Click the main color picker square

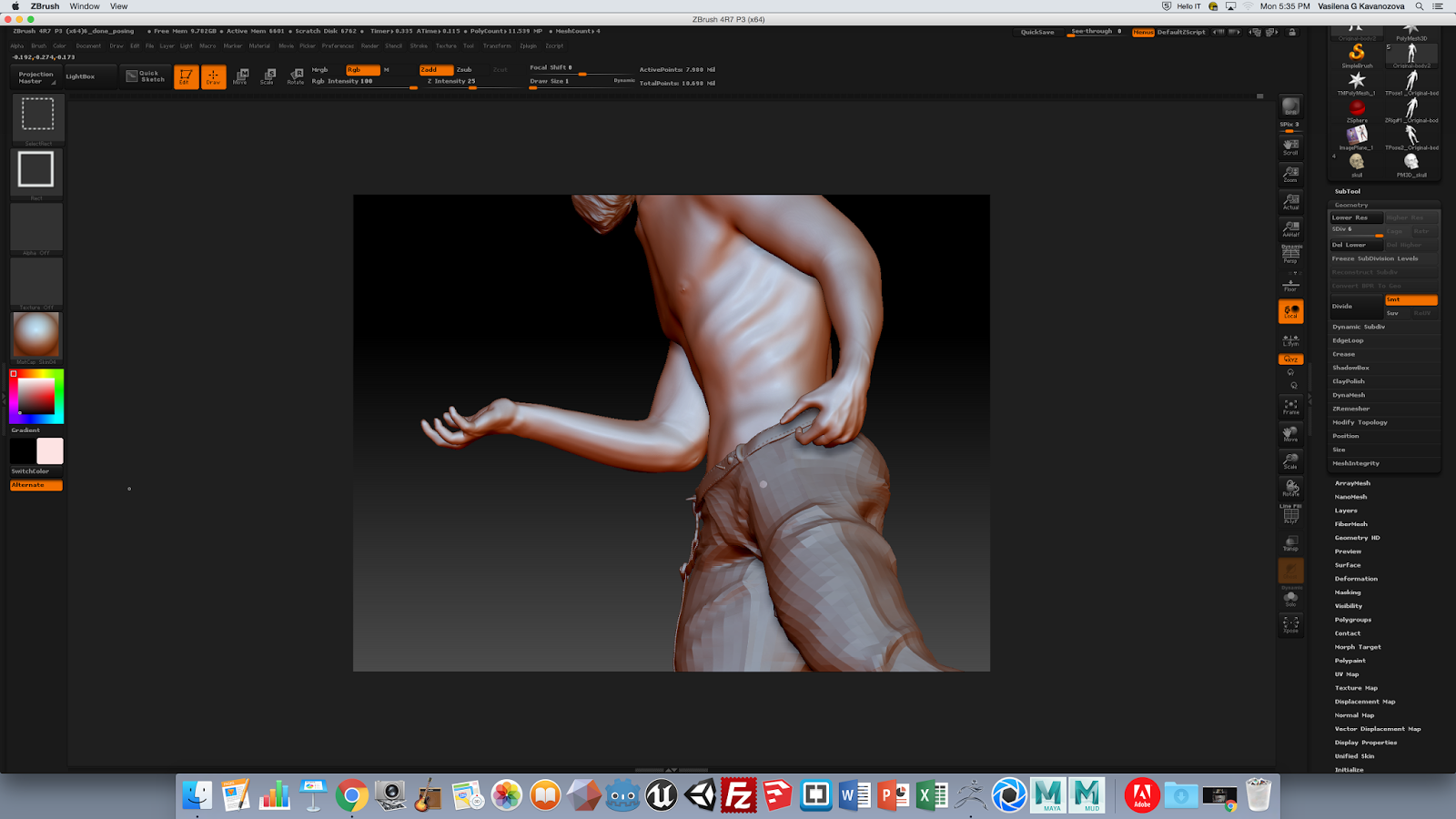point(36,397)
